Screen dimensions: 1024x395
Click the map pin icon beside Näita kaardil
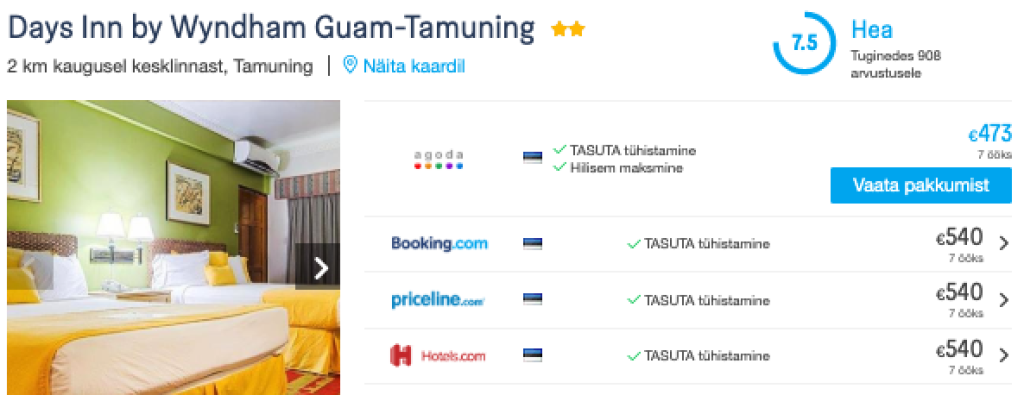point(351,65)
